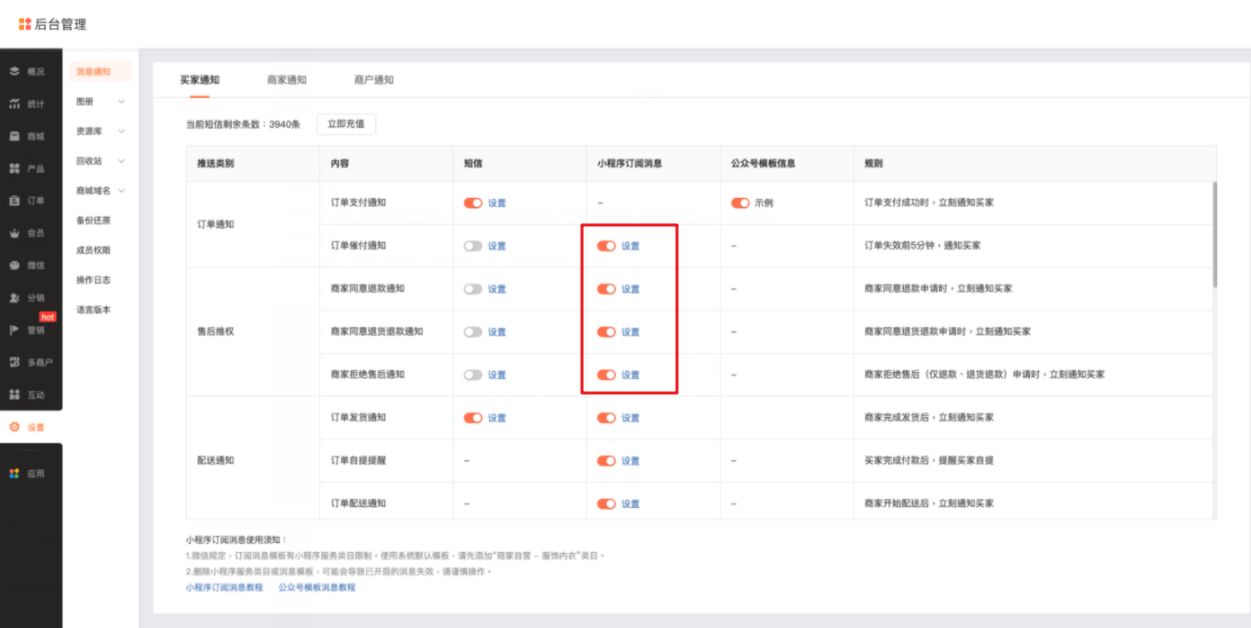Toggle mini-program subscription for 商家同意退款通知
Screen dimensions: 1251x628
(x=606, y=289)
